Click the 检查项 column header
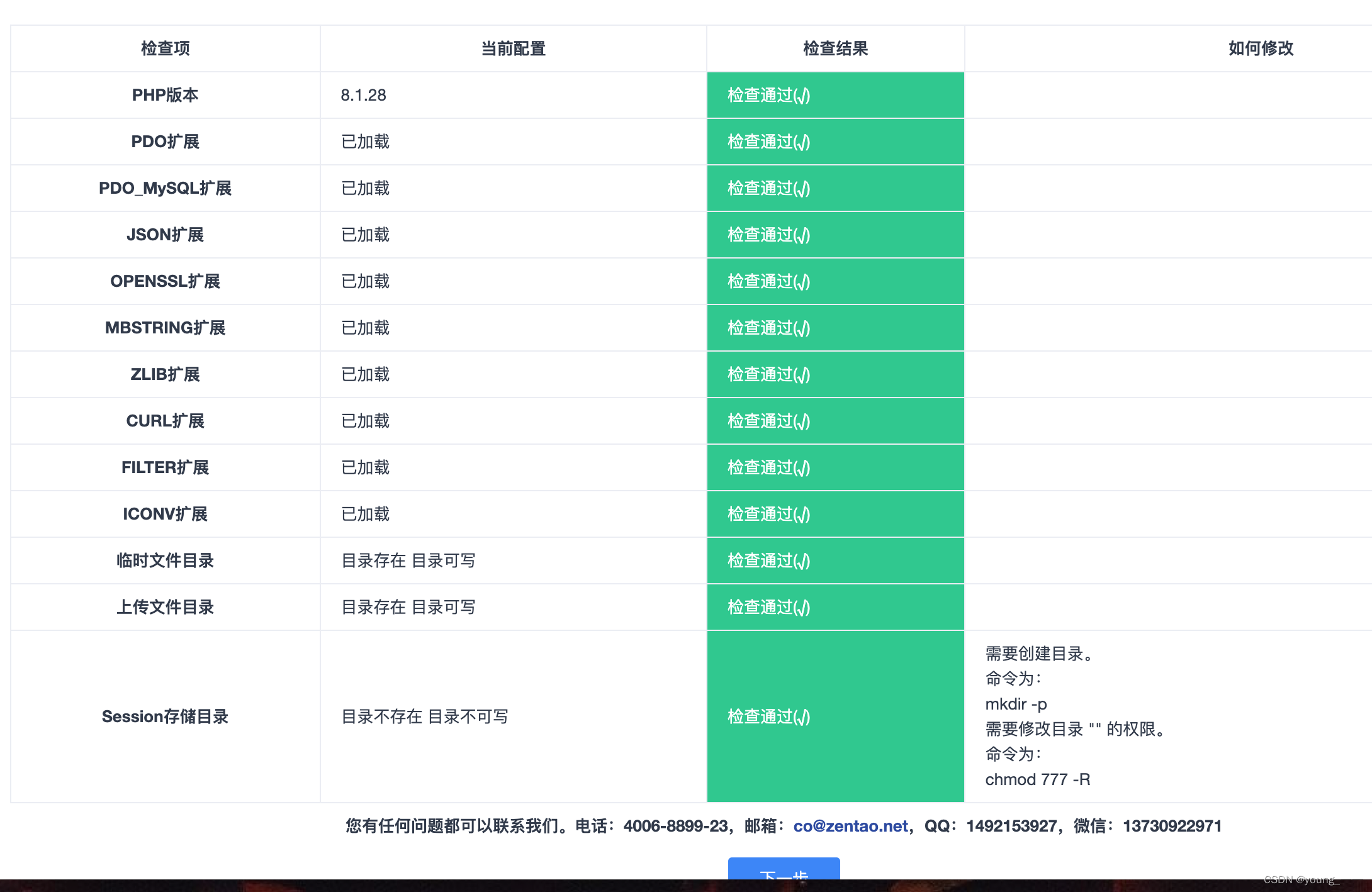Image resolution: width=1372 pixels, height=892 pixels. (x=165, y=48)
